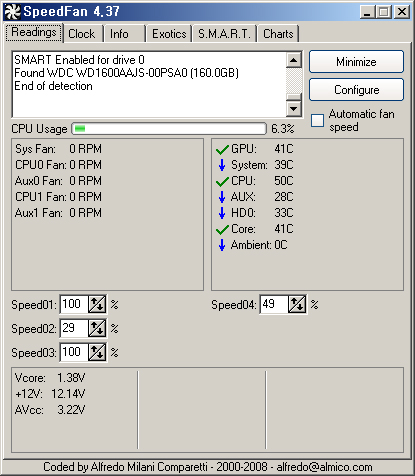Click the 'CPU1 Fan: 0 RPM' reading
415x476 pixels.
click(58, 197)
